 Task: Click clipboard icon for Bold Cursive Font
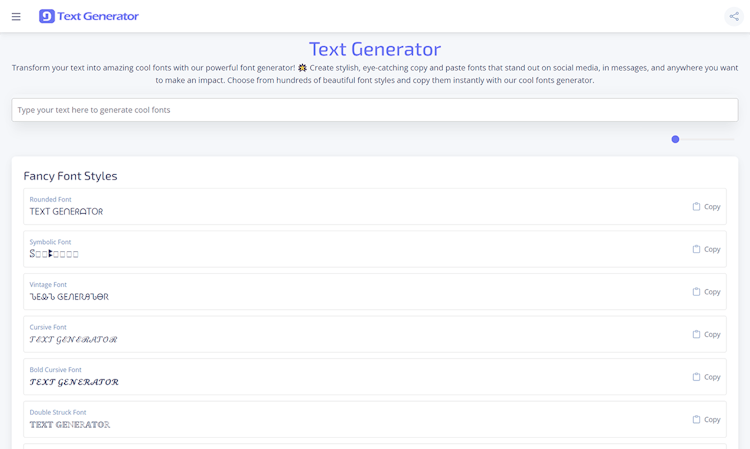(696, 377)
